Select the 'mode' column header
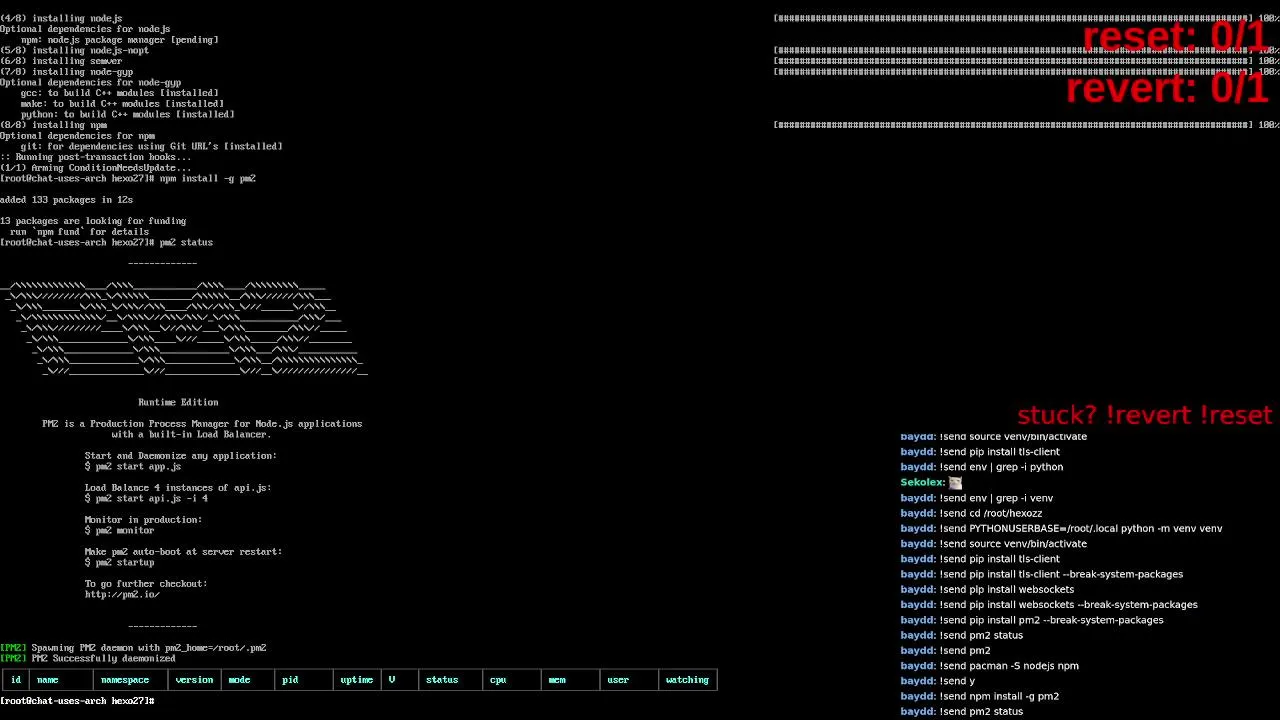Screen dimensions: 1280x720 tap(239, 680)
